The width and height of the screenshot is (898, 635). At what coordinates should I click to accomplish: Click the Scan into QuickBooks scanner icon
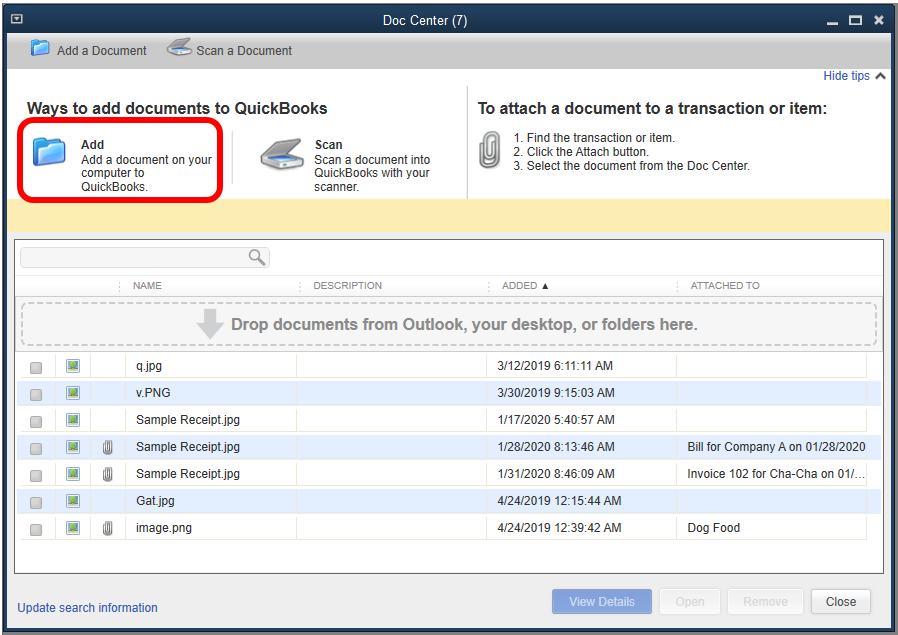coord(281,153)
